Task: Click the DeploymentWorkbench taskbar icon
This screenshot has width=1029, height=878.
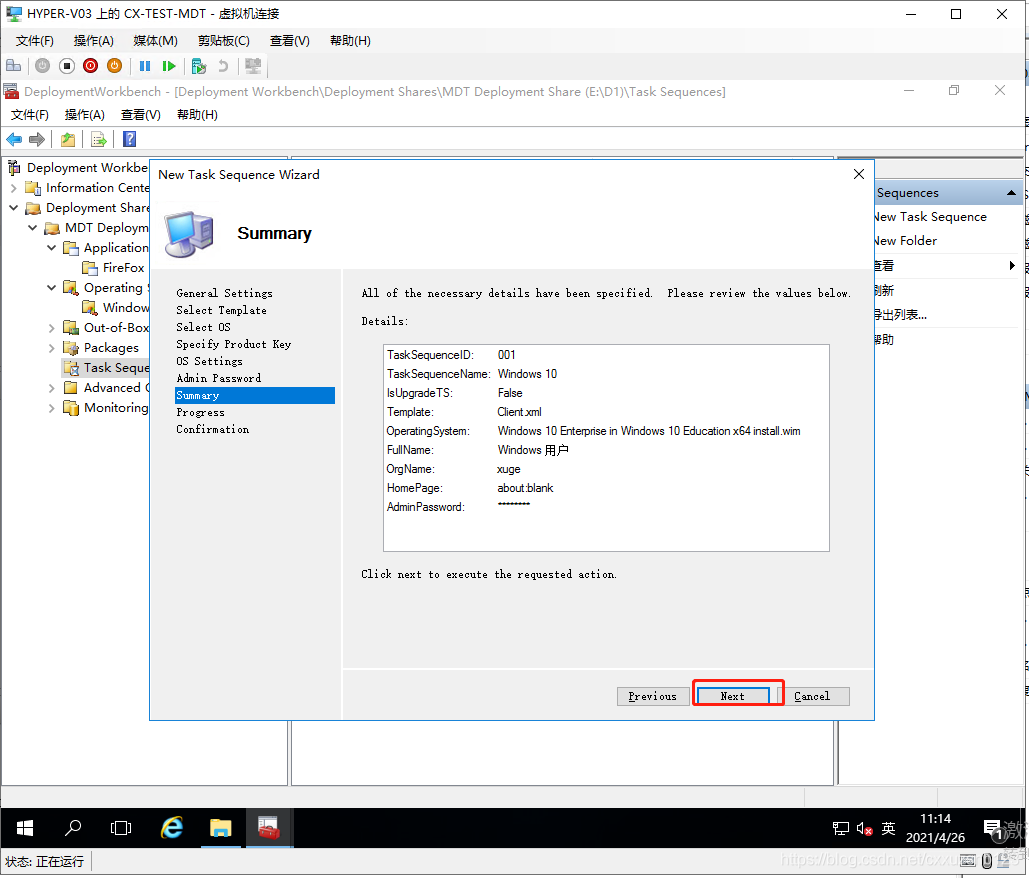Action: 269,828
